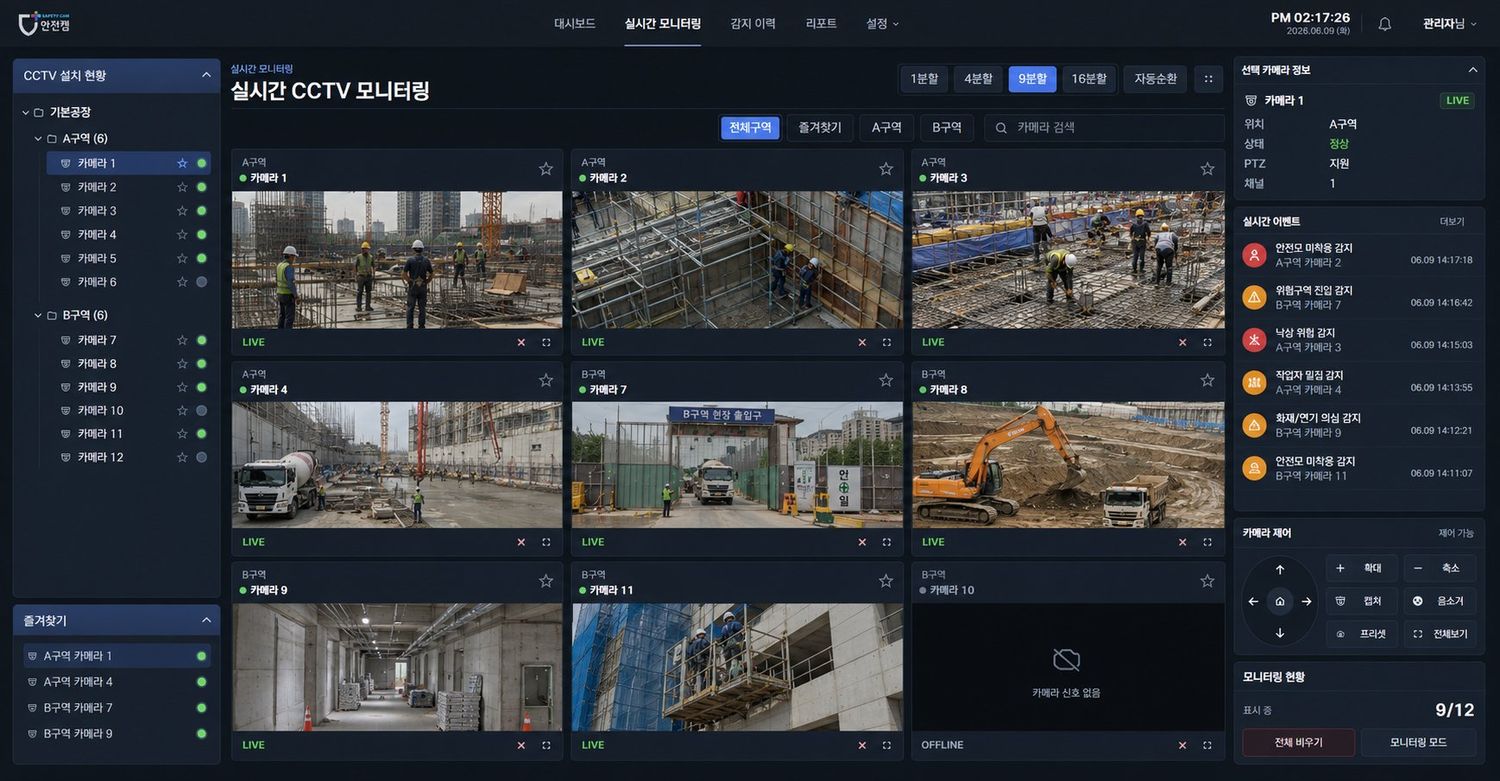The height and width of the screenshot is (781, 1500).
Task: Open the notification bell
Action: coord(1384,24)
